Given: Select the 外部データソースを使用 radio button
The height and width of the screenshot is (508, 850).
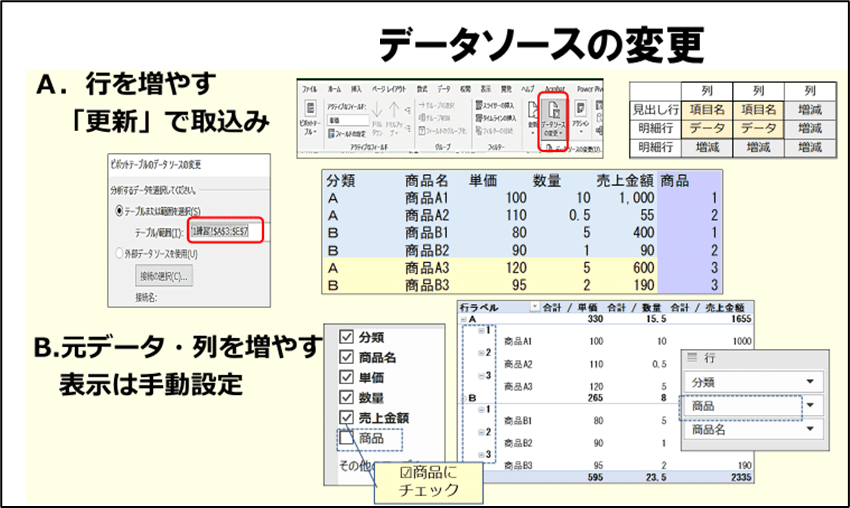Looking at the screenshot, I should (x=119, y=253).
